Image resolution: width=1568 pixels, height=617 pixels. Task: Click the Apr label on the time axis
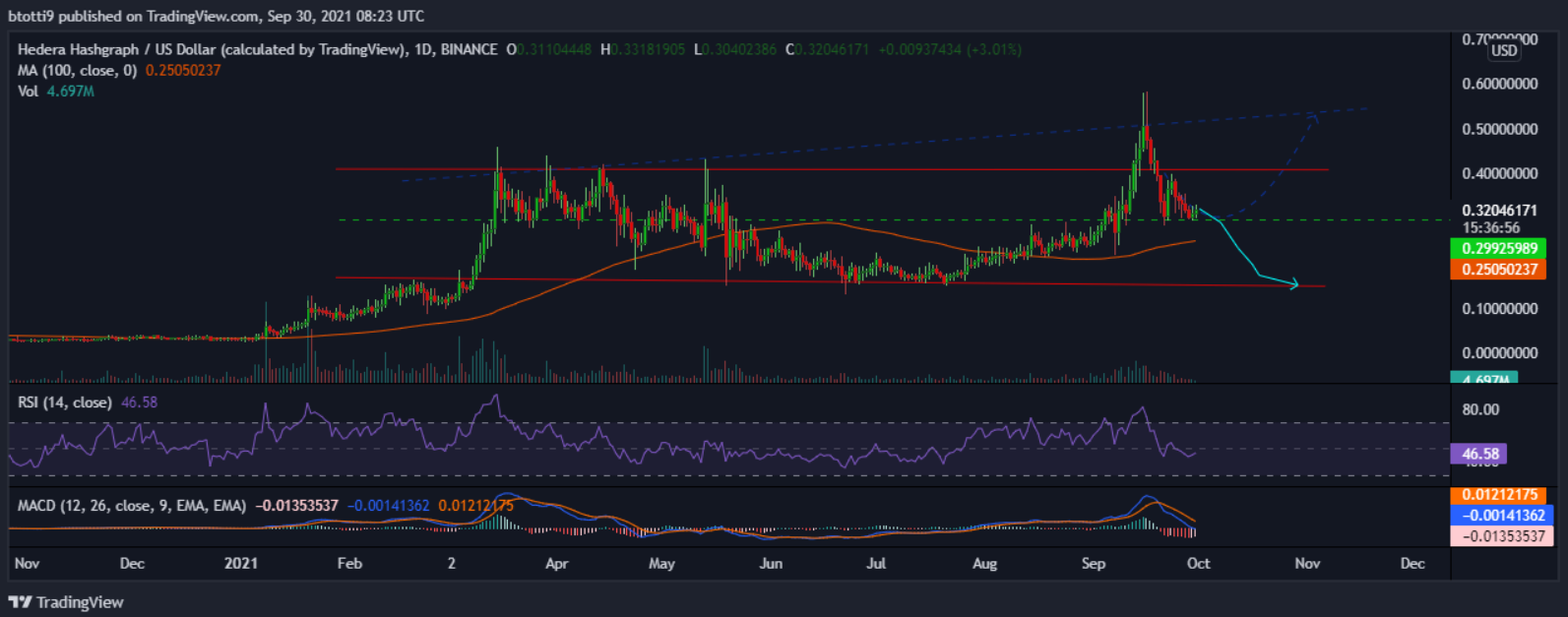coord(557,563)
